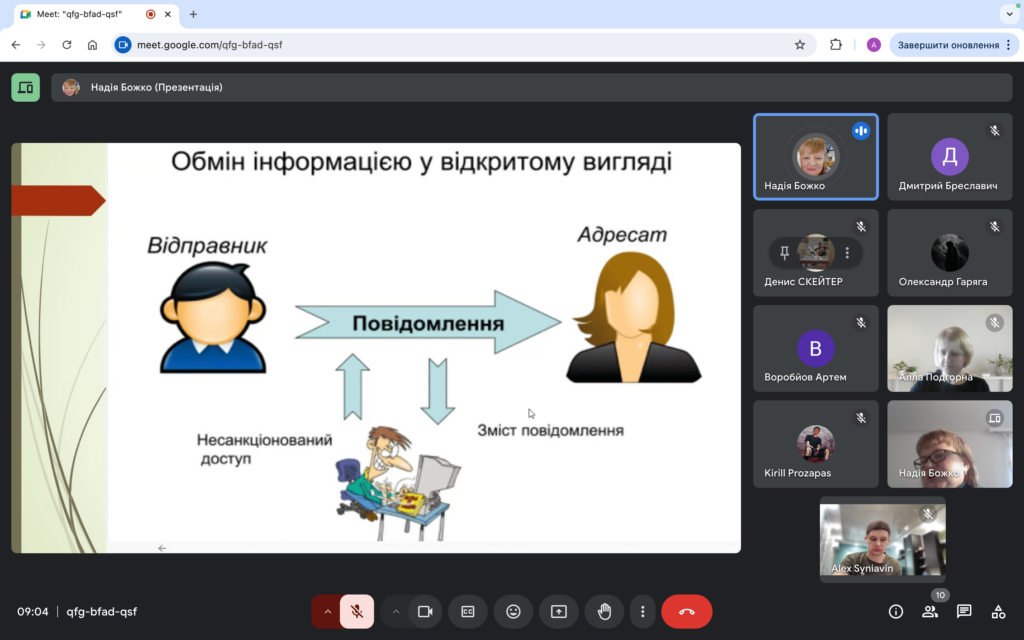The width and height of the screenshot is (1024, 640).
Task: Open the emoji reactions button
Action: (x=513, y=612)
